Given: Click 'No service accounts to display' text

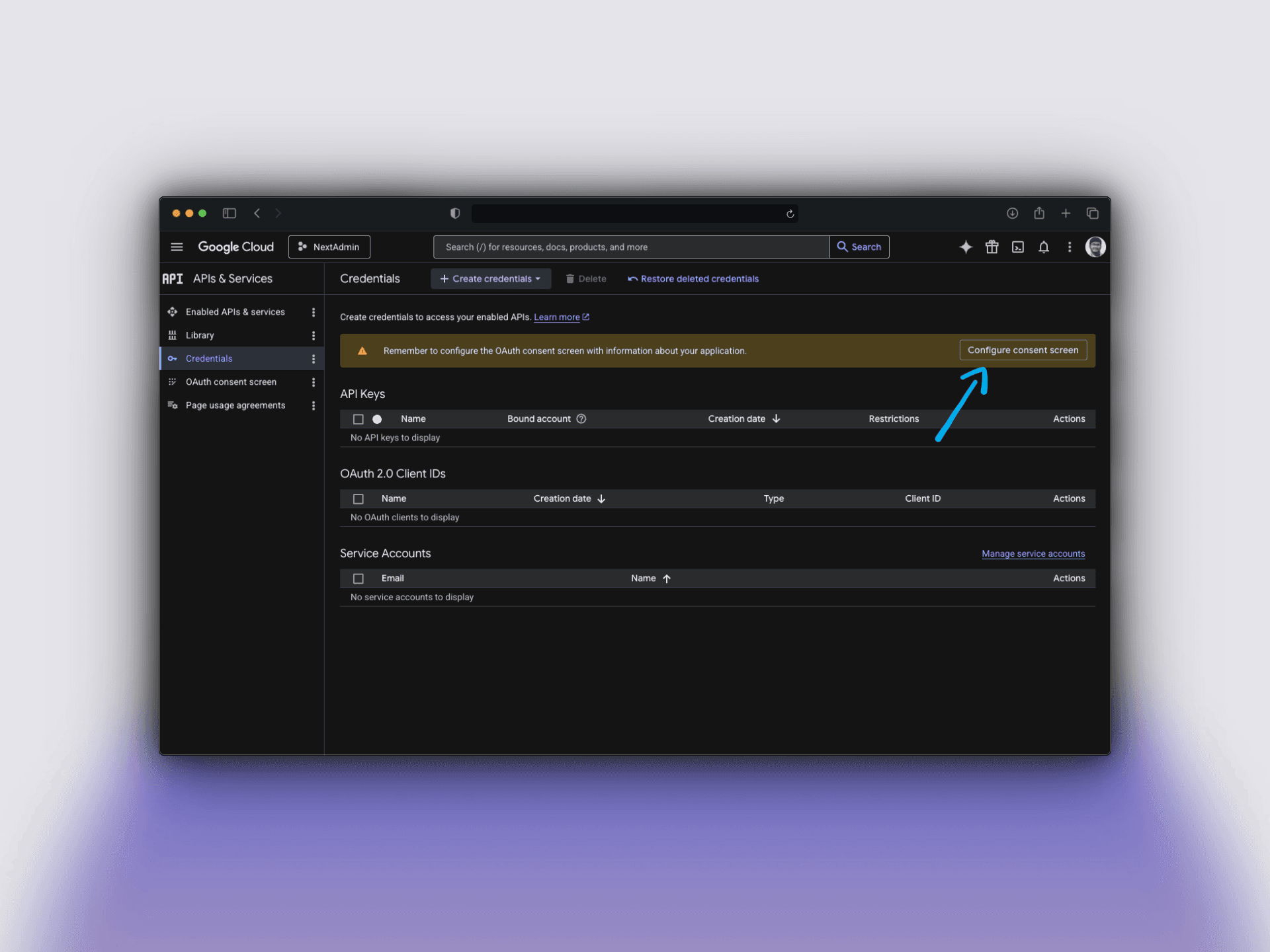Looking at the screenshot, I should coord(412,597).
